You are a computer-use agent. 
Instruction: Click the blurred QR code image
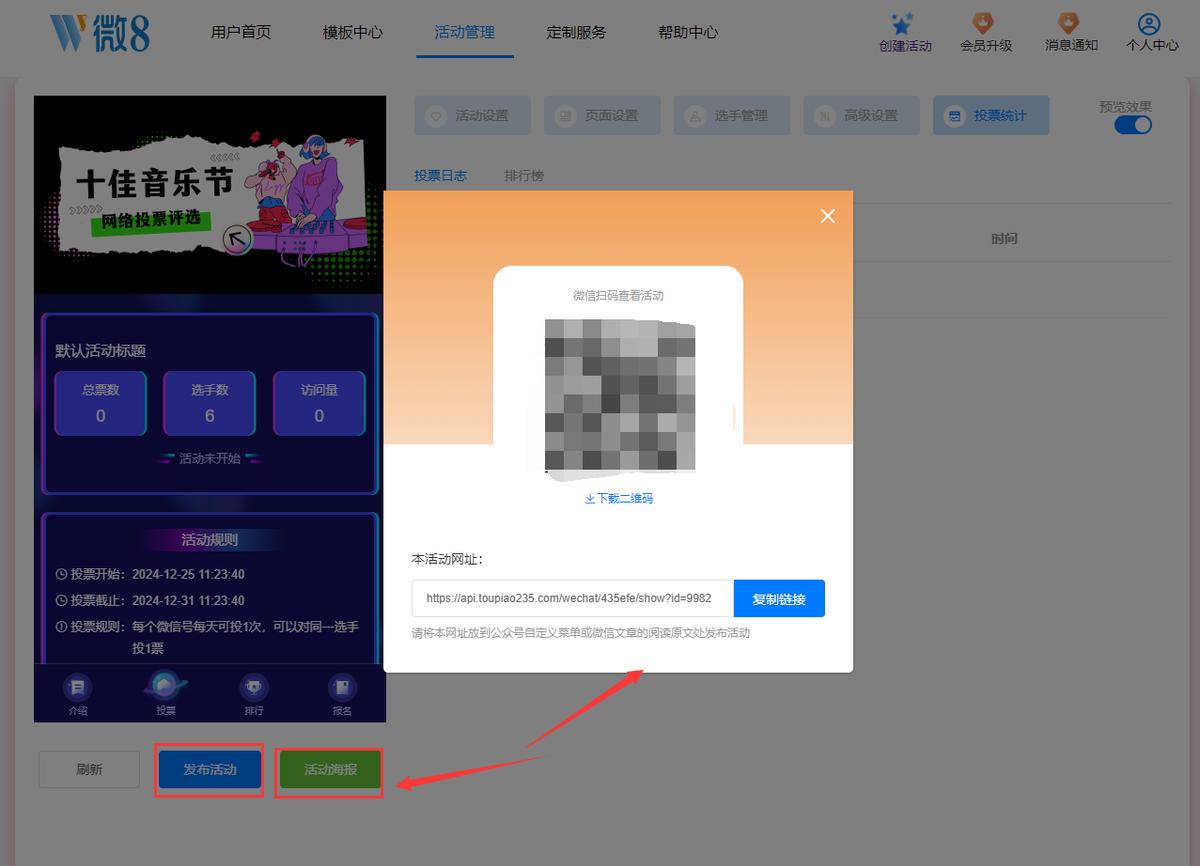coord(620,396)
